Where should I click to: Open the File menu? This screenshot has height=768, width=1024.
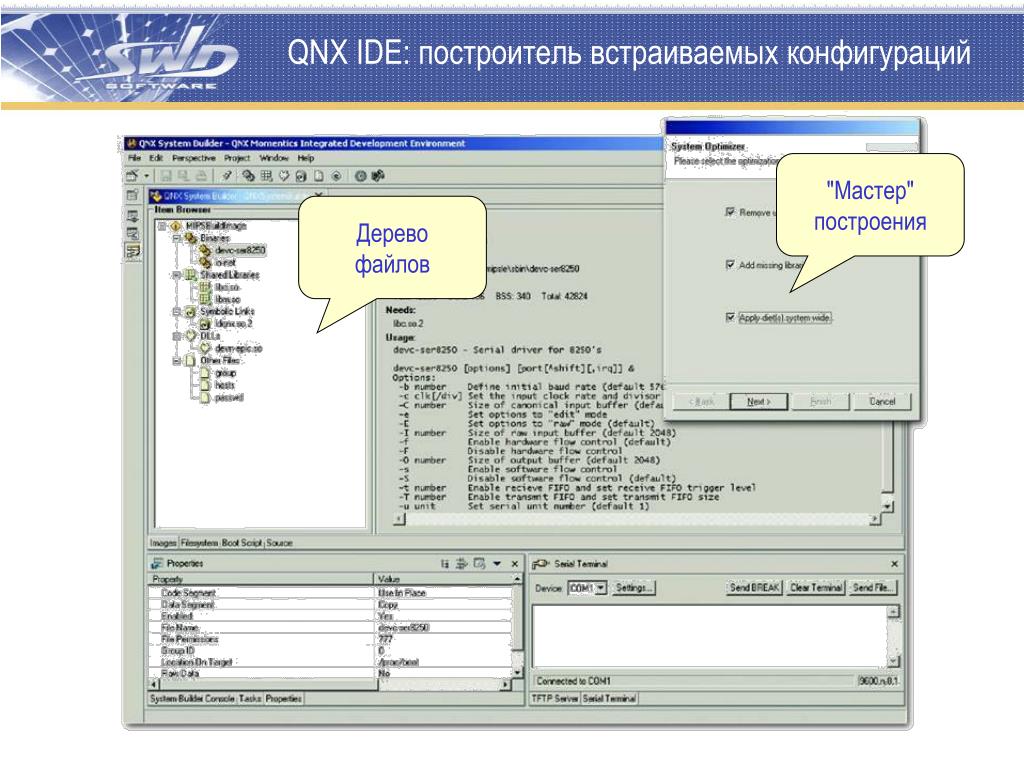135,158
